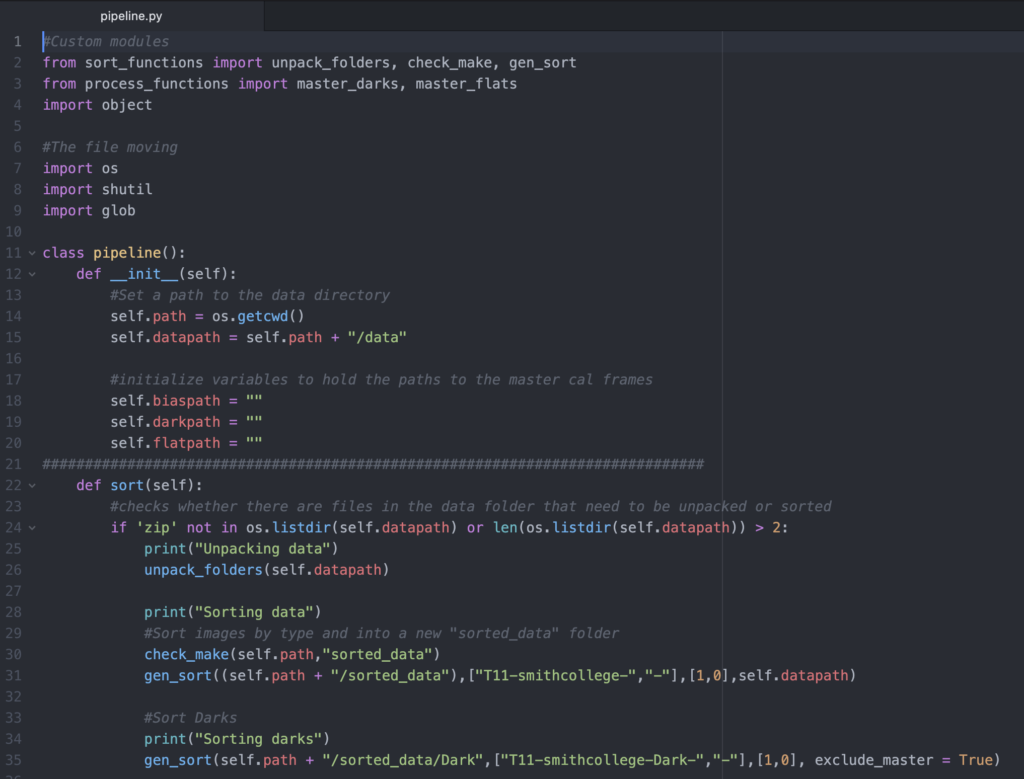Collapse the __init__ method fold arrow
This screenshot has height=779, width=1024.
32,274
